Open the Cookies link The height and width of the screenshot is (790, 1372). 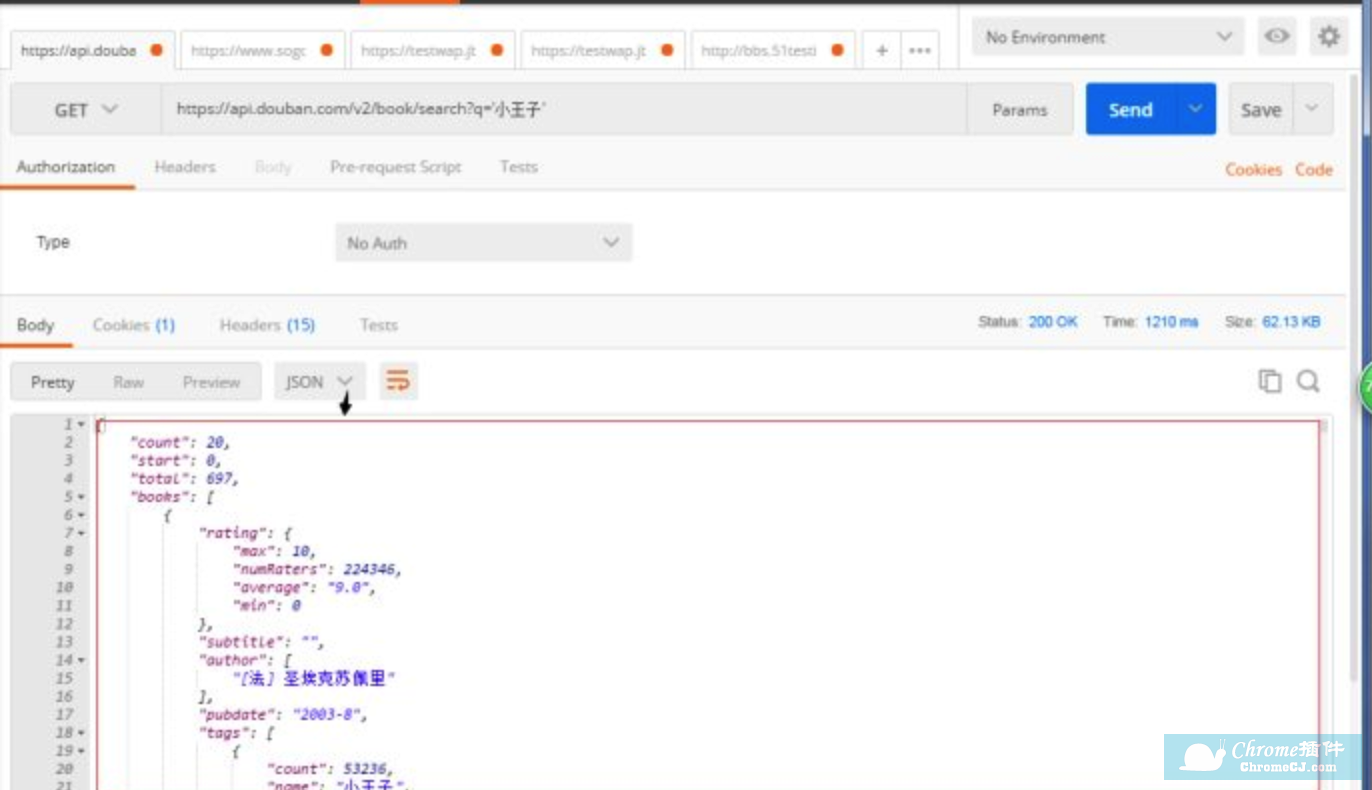[x=1253, y=169]
